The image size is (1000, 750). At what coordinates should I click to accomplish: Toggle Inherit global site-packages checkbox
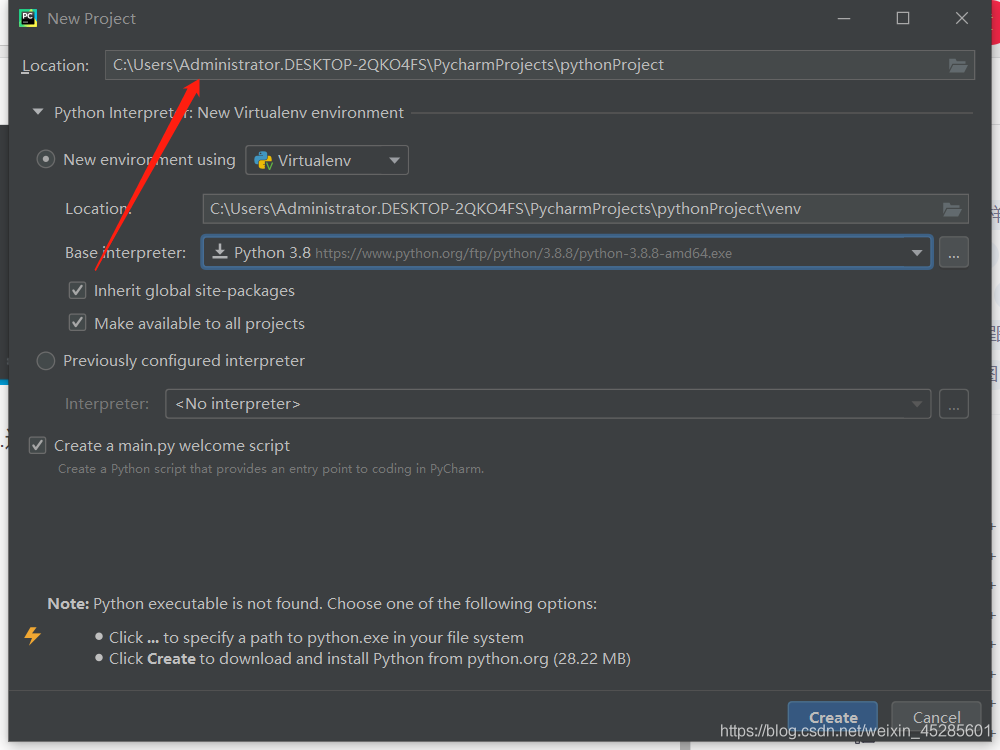point(77,290)
